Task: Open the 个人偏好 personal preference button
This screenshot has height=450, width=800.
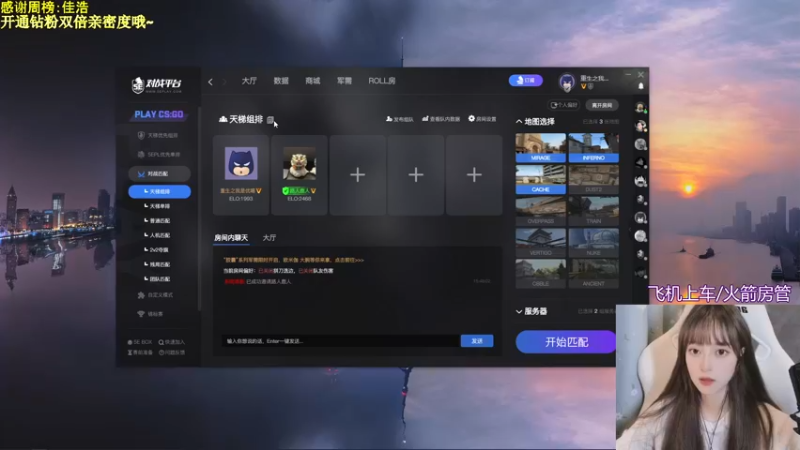Action: [x=564, y=105]
